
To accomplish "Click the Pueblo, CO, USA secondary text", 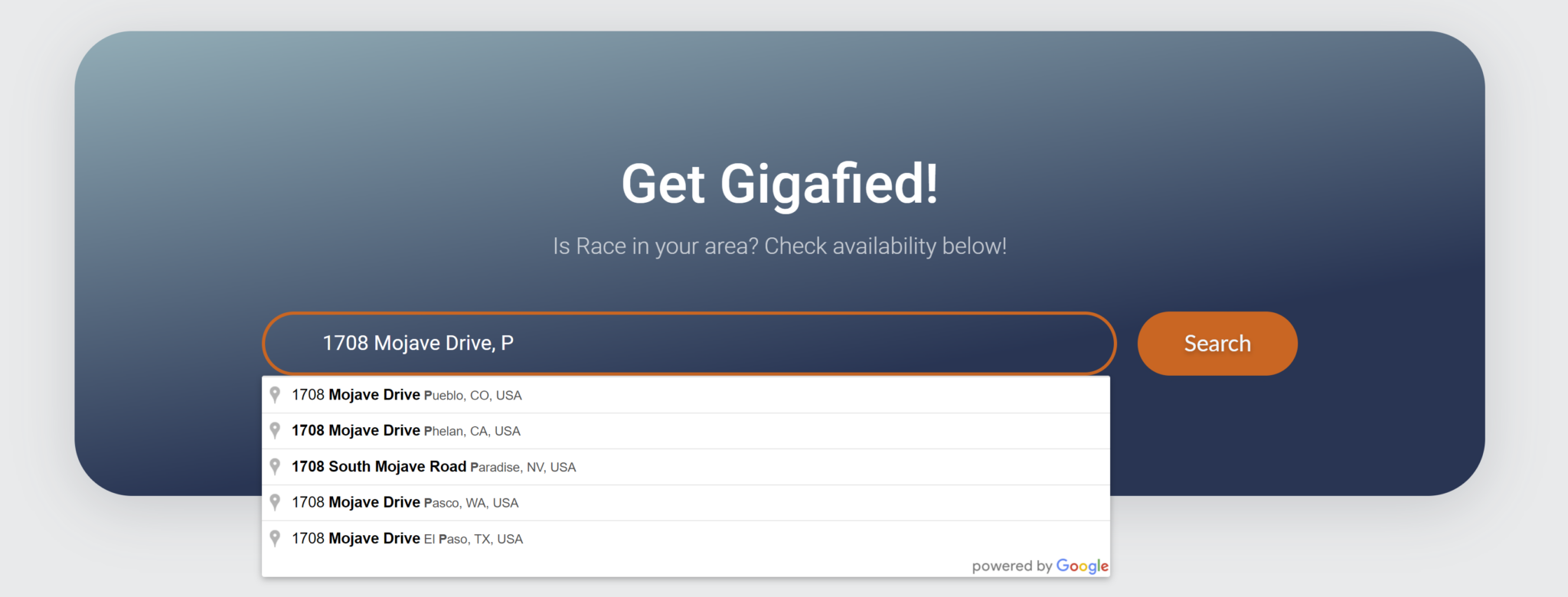I will point(473,396).
